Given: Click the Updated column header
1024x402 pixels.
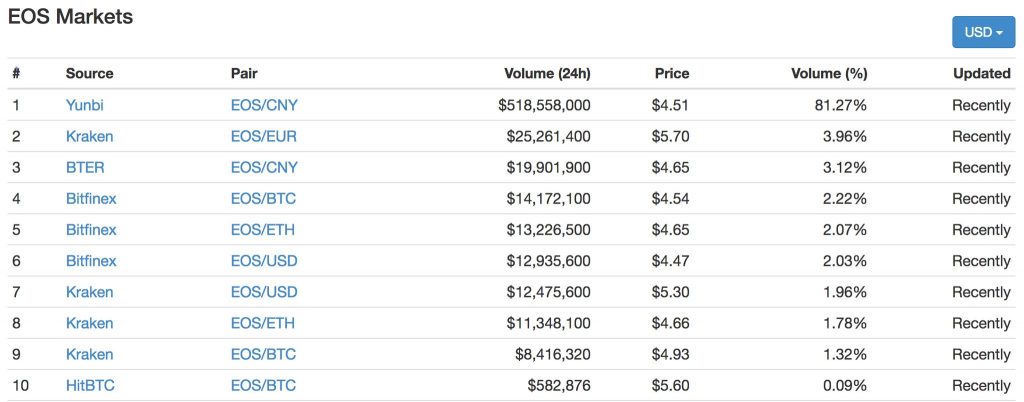Looking at the screenshot, I should [981, 73].
